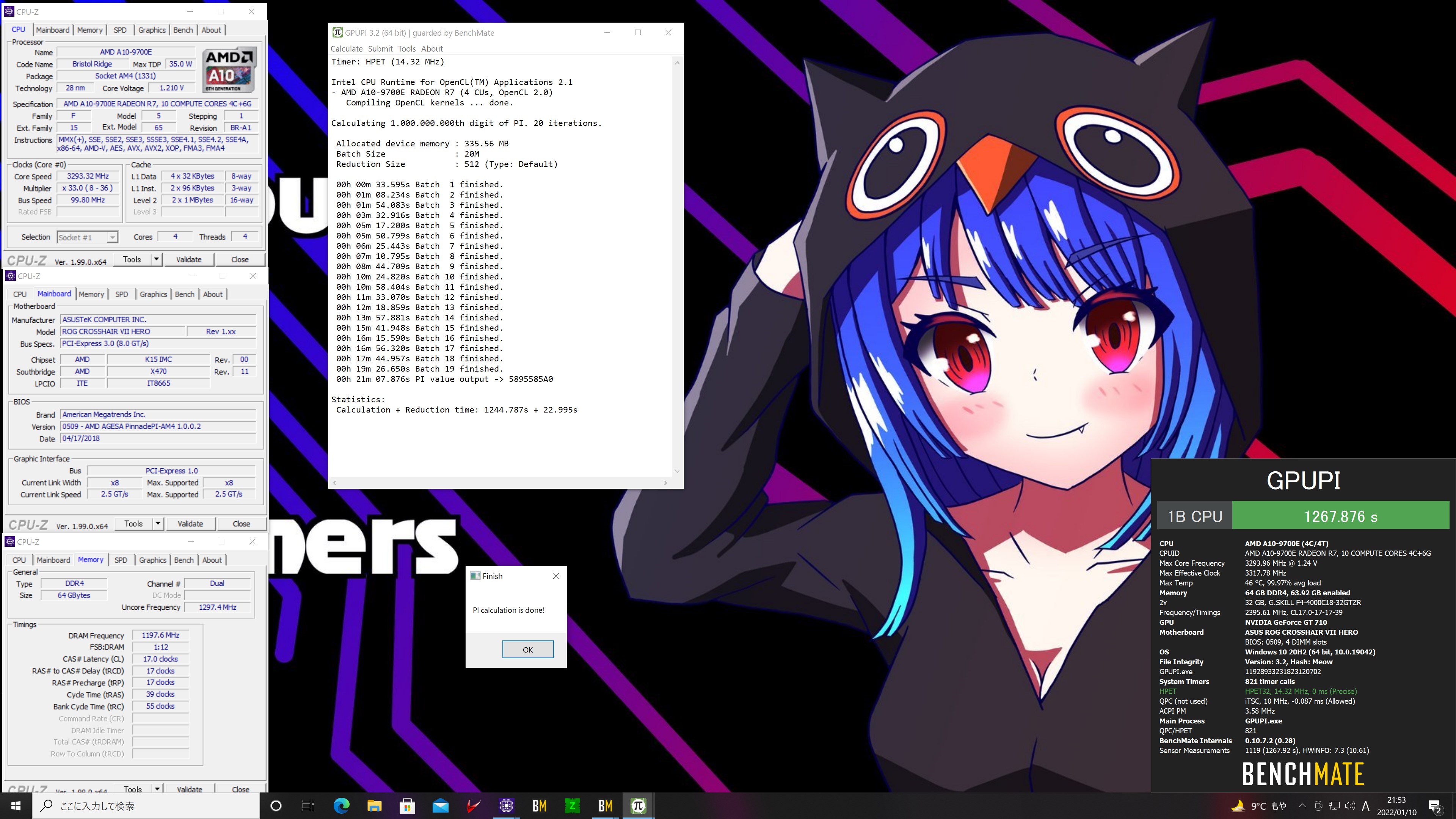Open the green Z taskbar application
This screenshot has width=1456, height=819.
(572, 805)
